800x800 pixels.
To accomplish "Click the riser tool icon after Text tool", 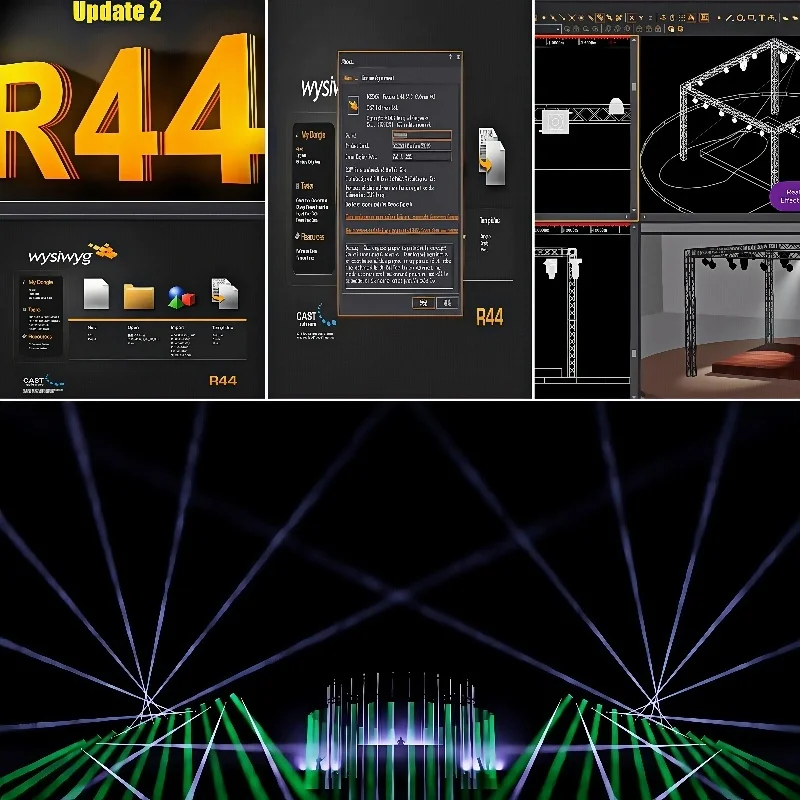I will 771,18.
